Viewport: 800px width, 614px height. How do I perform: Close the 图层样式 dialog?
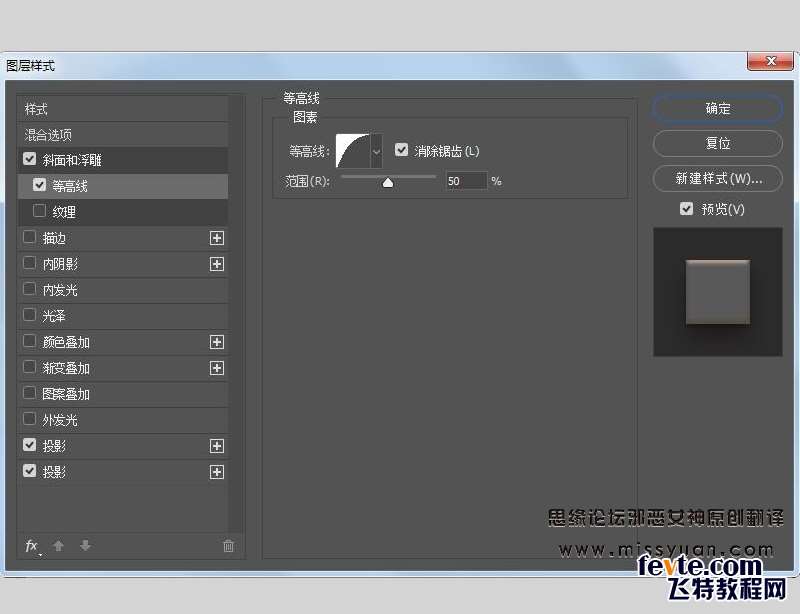click(x=770, y=61)
